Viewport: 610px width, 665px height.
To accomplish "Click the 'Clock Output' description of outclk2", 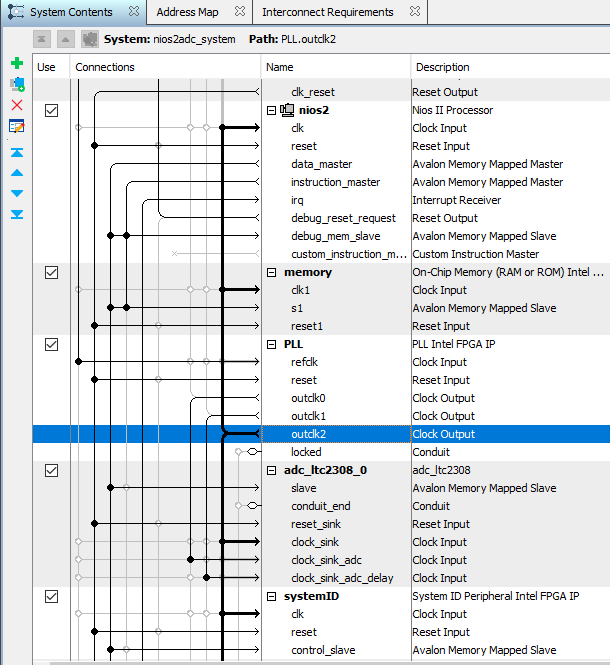I will (x=444, y=434).
